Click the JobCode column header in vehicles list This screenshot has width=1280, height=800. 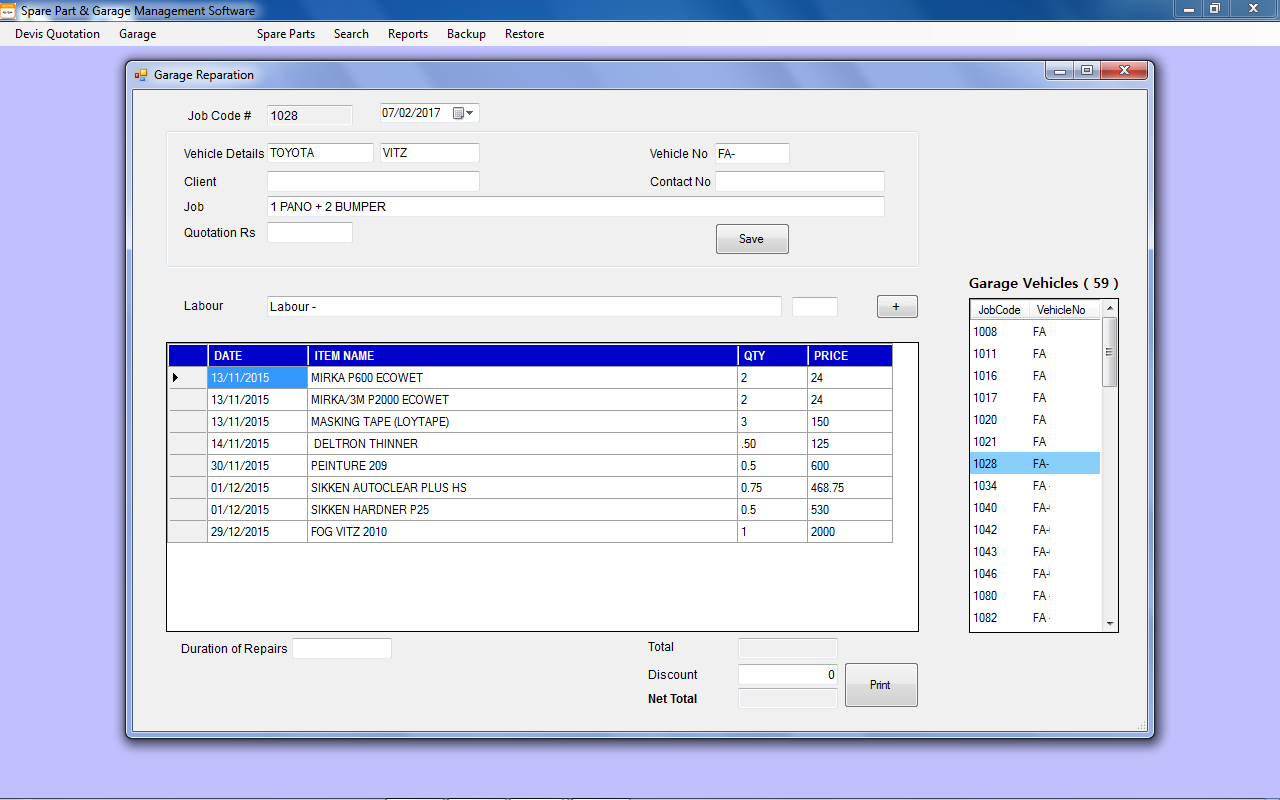tap(1000, 310)
